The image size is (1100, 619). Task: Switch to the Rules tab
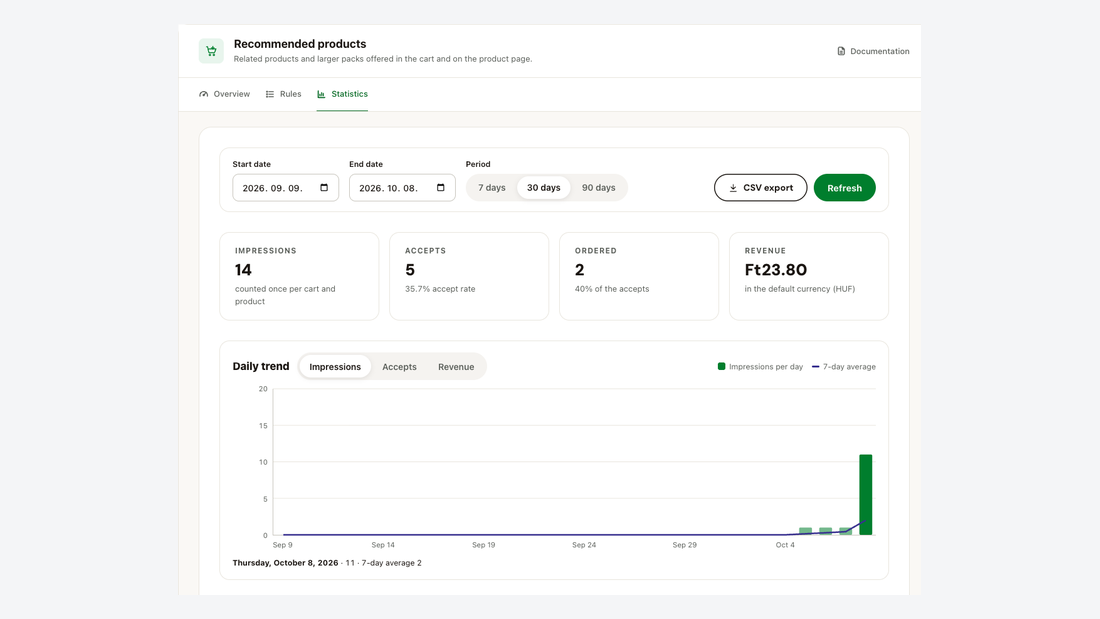283,94
